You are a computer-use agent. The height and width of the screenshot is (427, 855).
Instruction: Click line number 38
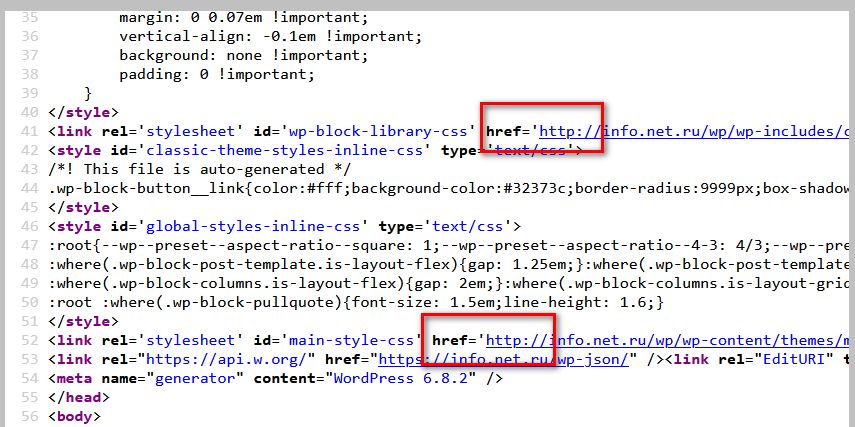29,74
